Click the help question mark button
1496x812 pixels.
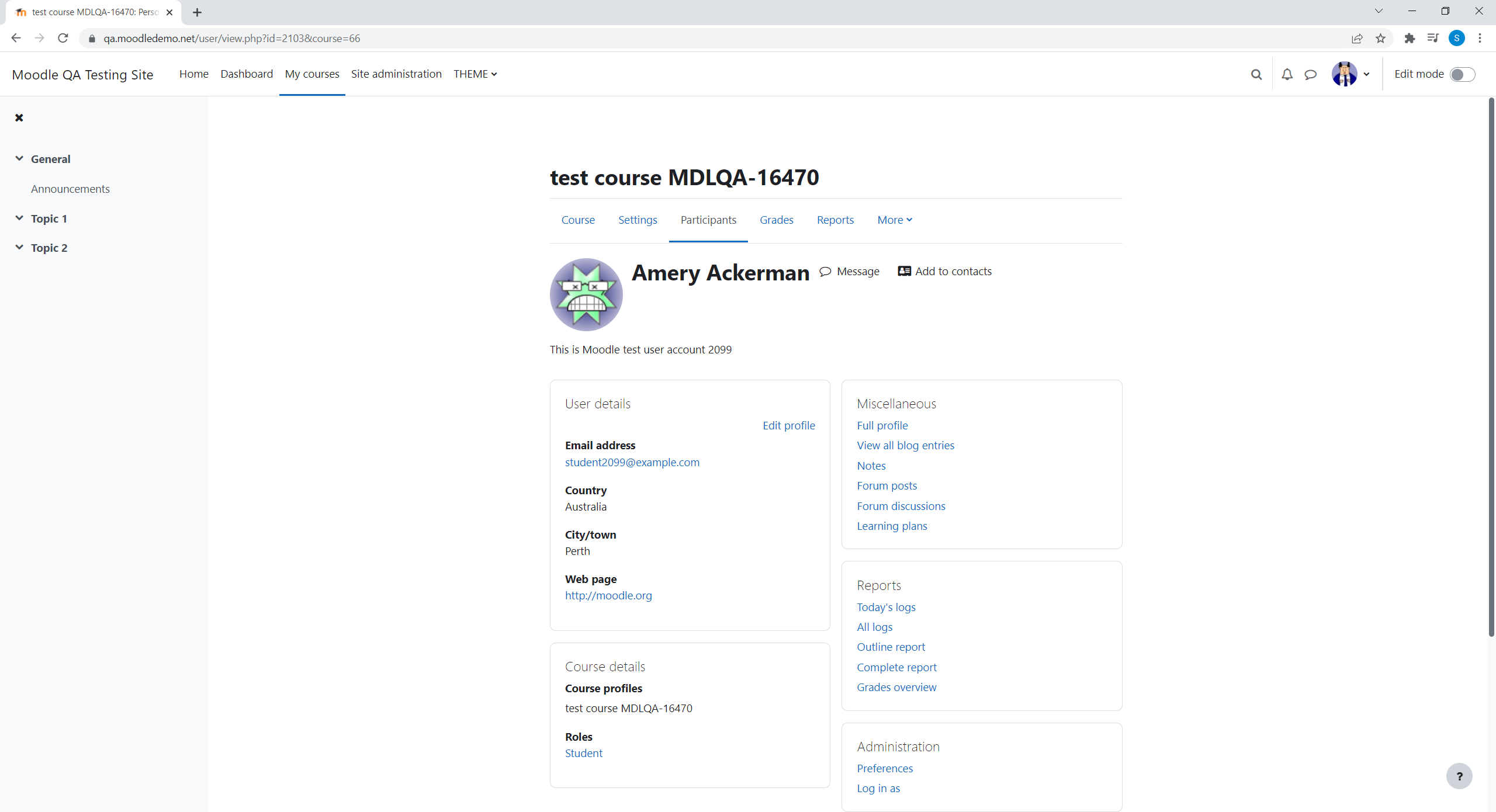tap(1459, 776)
